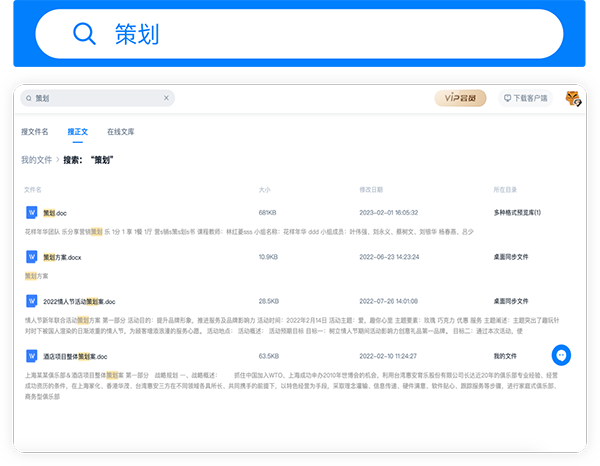Screen dimensions: 600x466
Task: Click the Word icon beside 酒店项目整体策划案.doc
Action: pyautogui.click(x=32, y=356)
